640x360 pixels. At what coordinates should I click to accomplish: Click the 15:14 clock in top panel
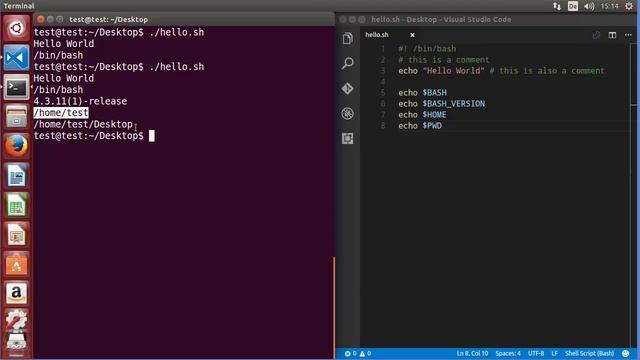tap(609, 6)
